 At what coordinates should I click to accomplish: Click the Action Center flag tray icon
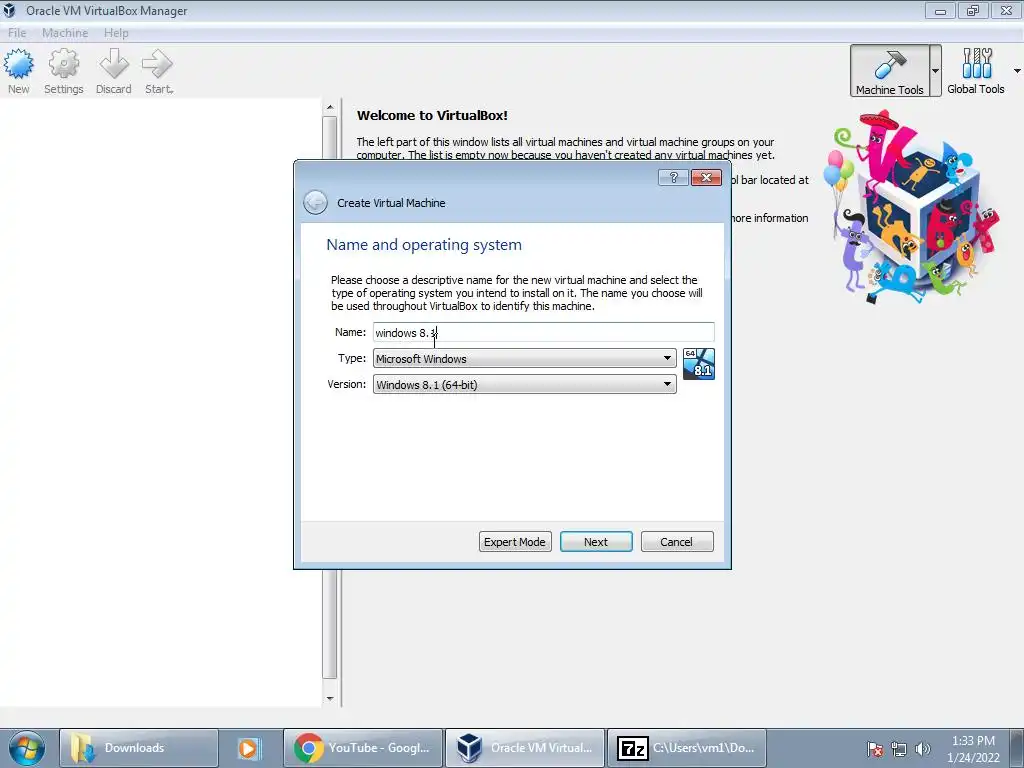coord(875,749)
